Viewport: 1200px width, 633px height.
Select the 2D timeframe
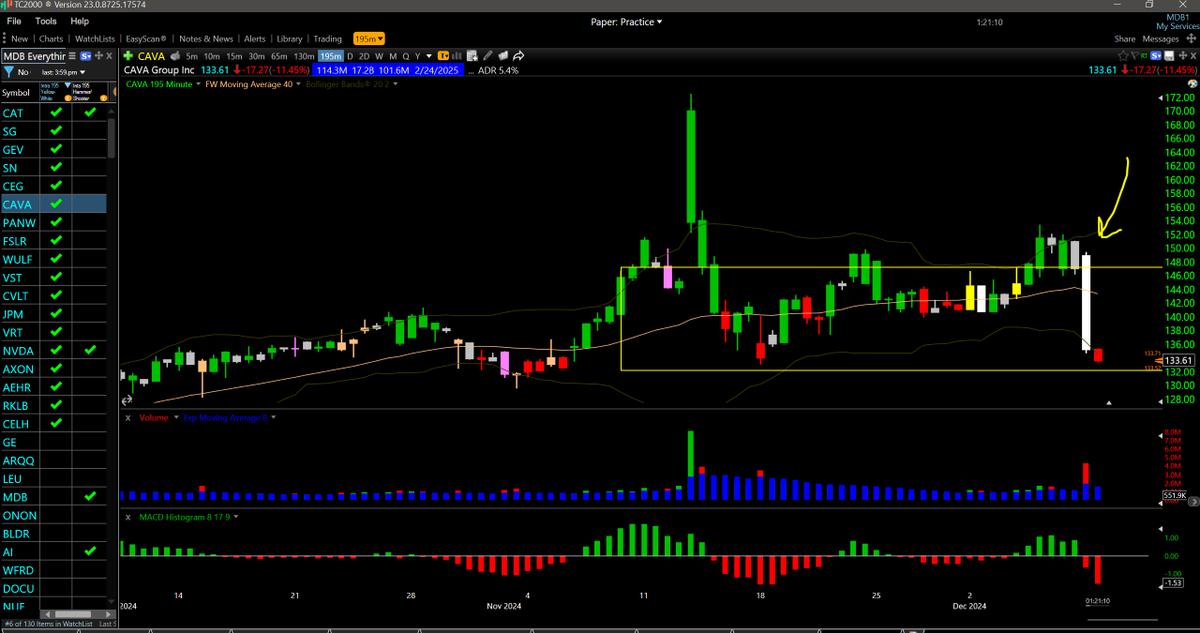point(364,56)
